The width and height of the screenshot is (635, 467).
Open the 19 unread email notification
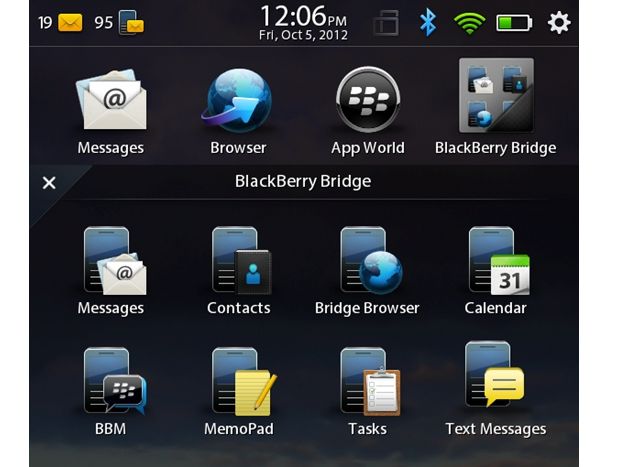click(x=60, y=22)
